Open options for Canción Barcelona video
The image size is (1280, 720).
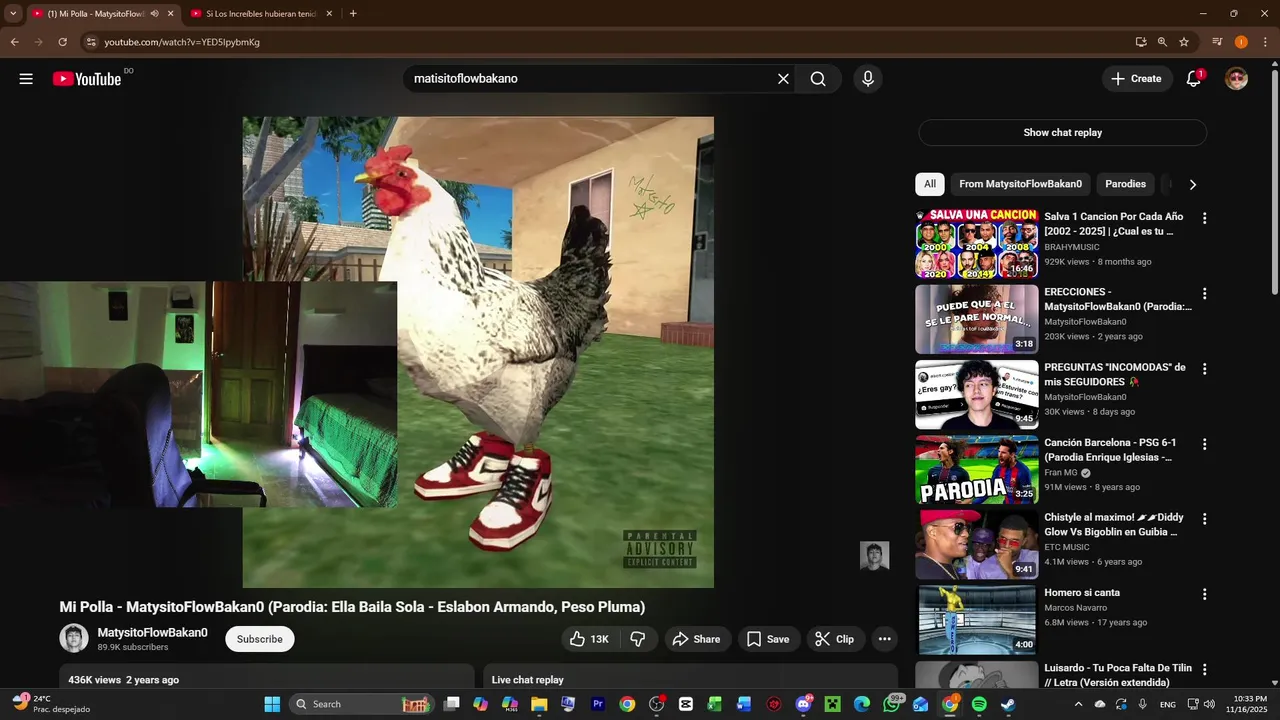1204,444
